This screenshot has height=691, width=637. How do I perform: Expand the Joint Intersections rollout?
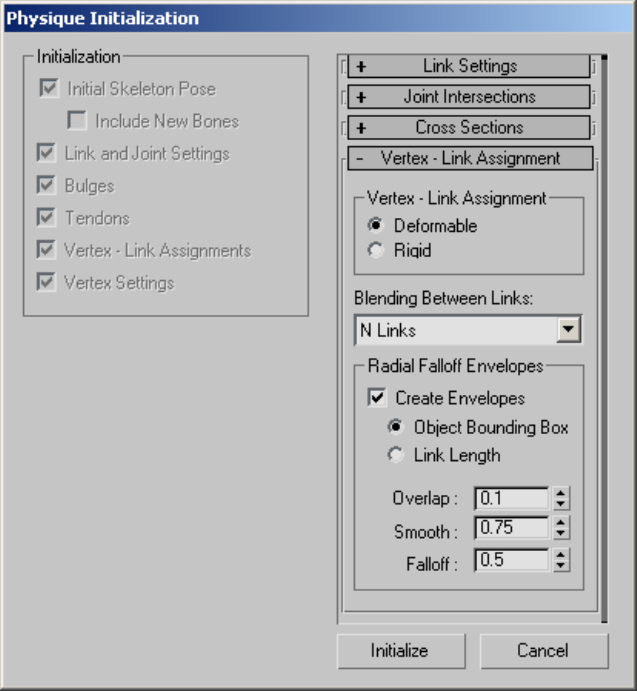pos(469,97)
